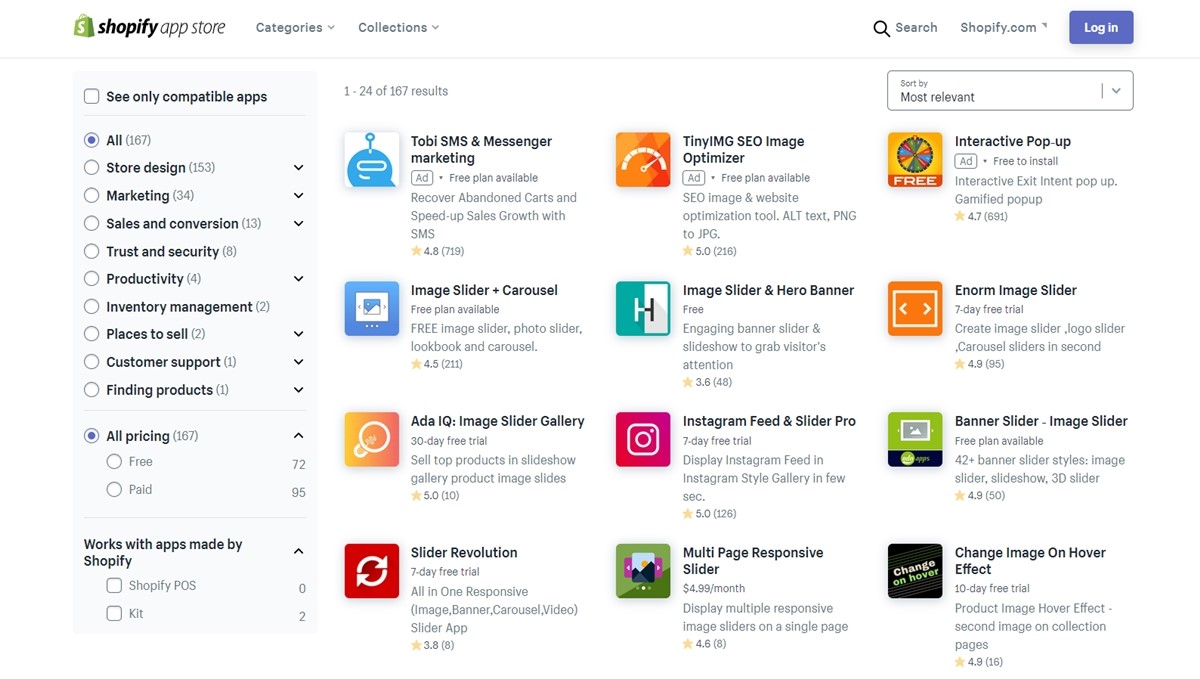Expand Places to sell chevron

(298, 334)
